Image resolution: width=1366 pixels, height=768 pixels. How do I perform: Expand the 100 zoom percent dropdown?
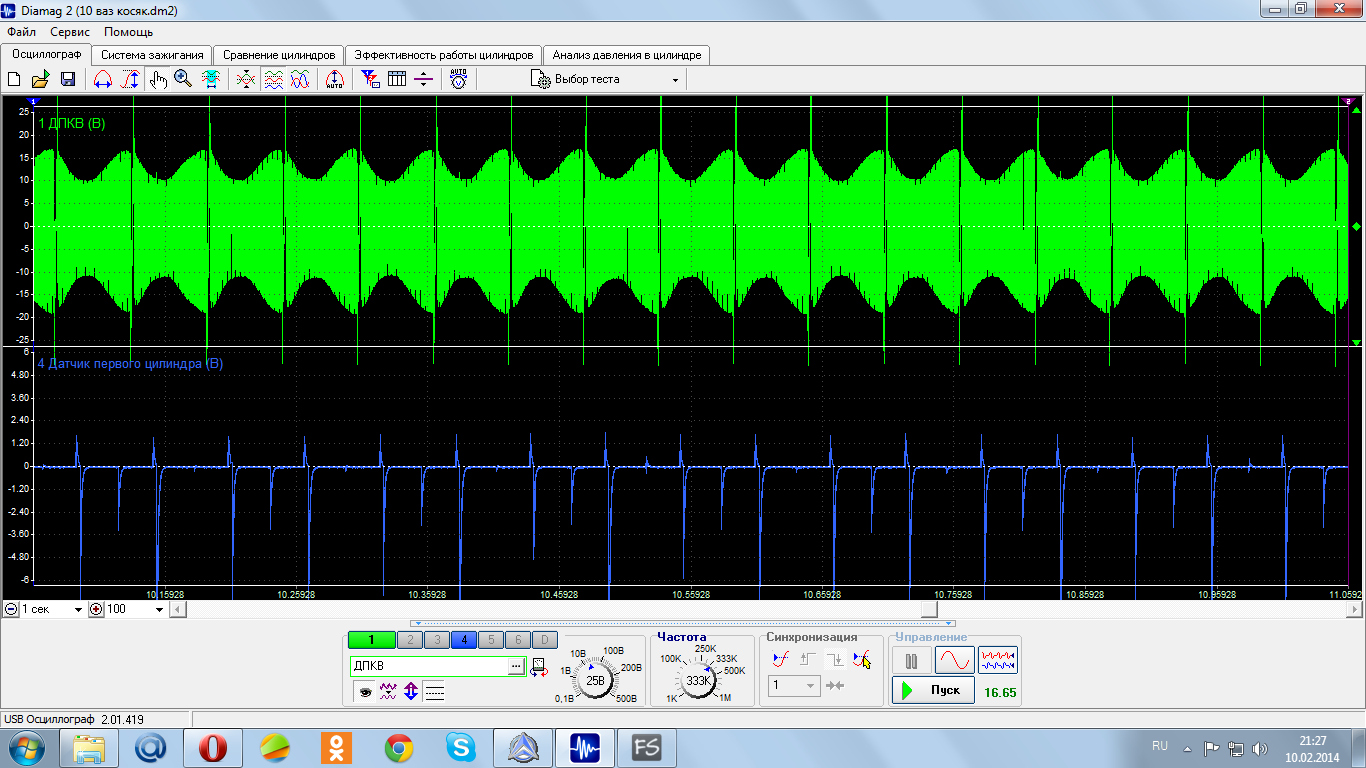coord(159,609)
